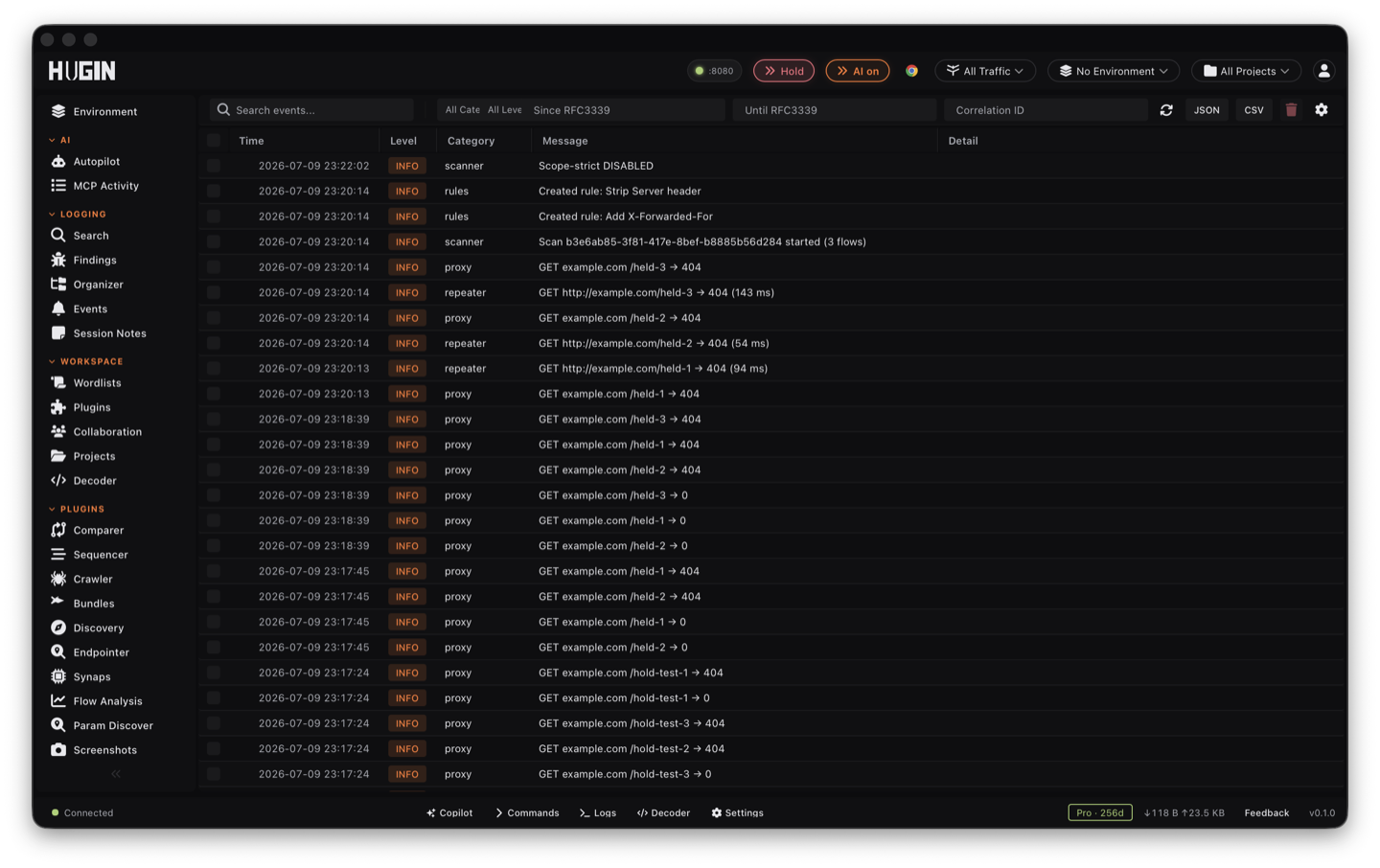The width and height of the screenshot is (1380, 868).
Task: Open the Settings bottom tab
Action: [737, 813]
